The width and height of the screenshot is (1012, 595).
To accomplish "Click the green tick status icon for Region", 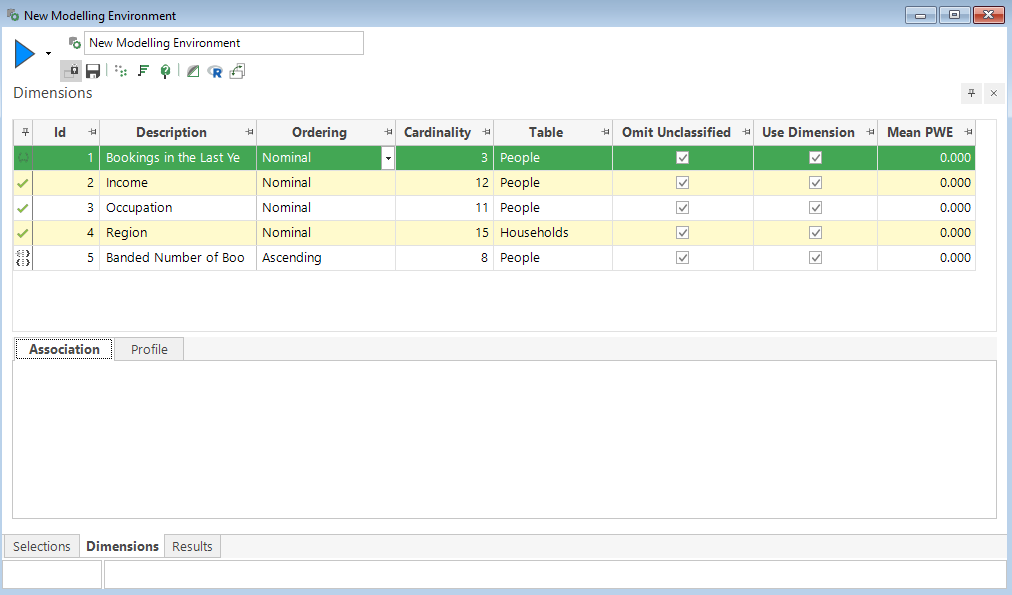I will click(x=23, y=233).
